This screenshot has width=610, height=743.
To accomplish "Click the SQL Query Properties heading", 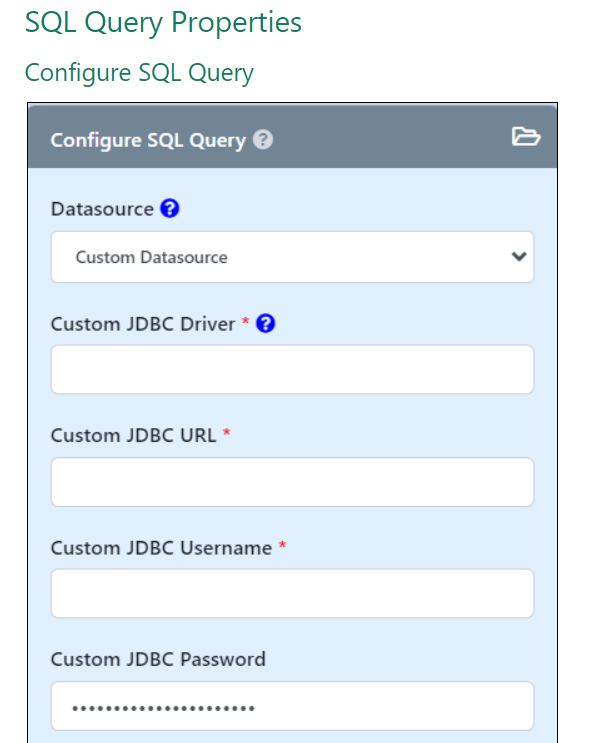I will 163,22.
